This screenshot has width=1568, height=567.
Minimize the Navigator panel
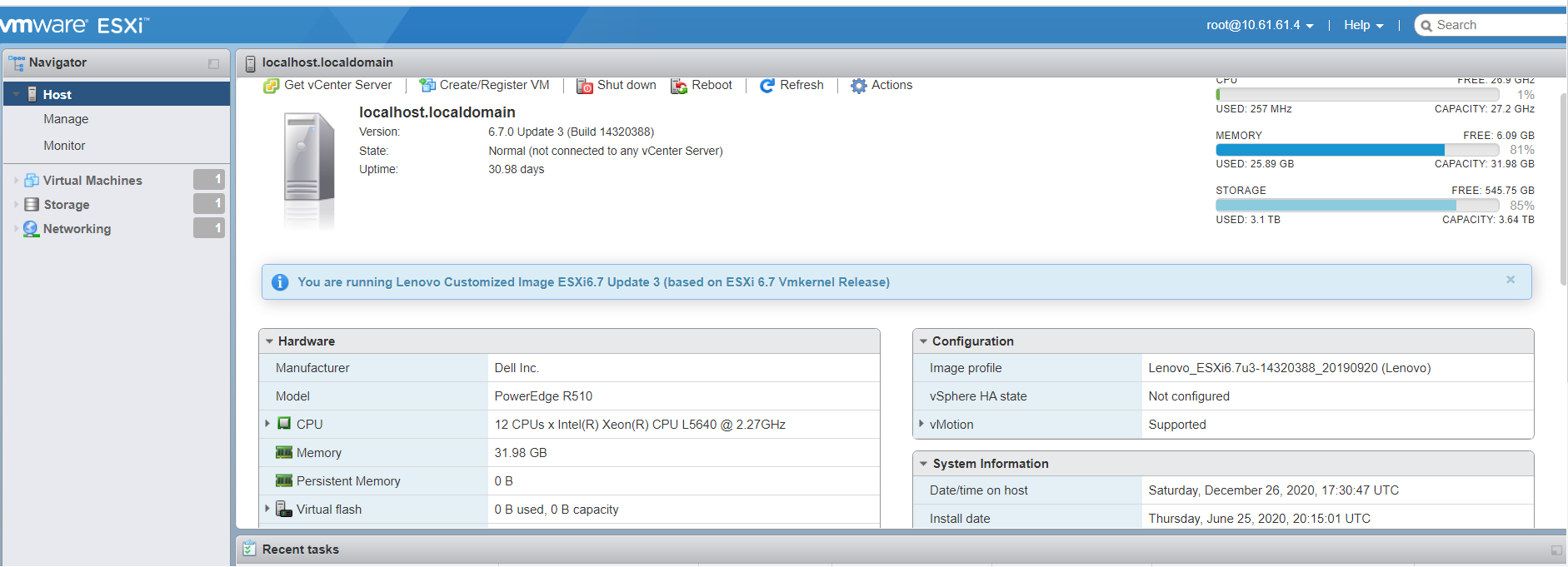pos(214,64)
